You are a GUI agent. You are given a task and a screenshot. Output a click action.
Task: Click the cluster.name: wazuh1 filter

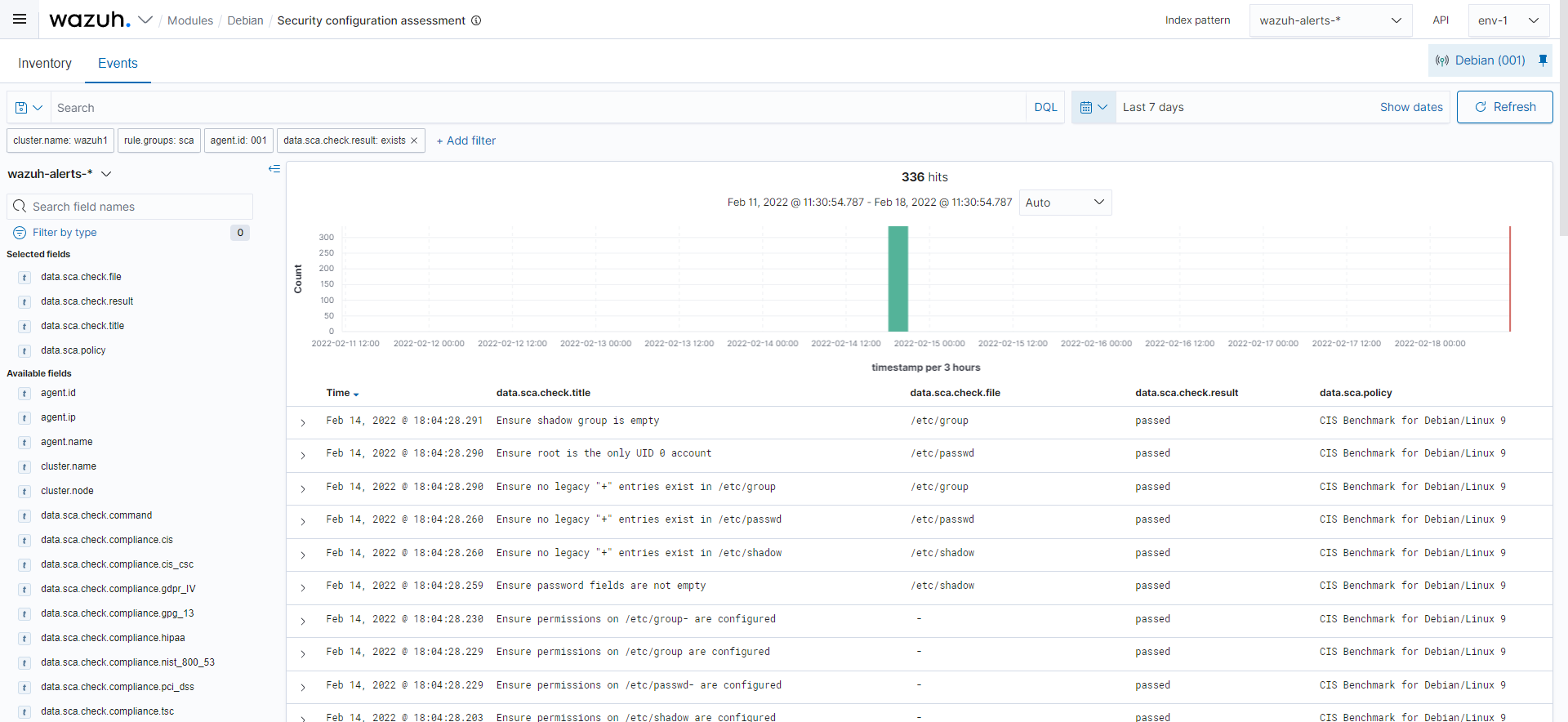[60, 140]
